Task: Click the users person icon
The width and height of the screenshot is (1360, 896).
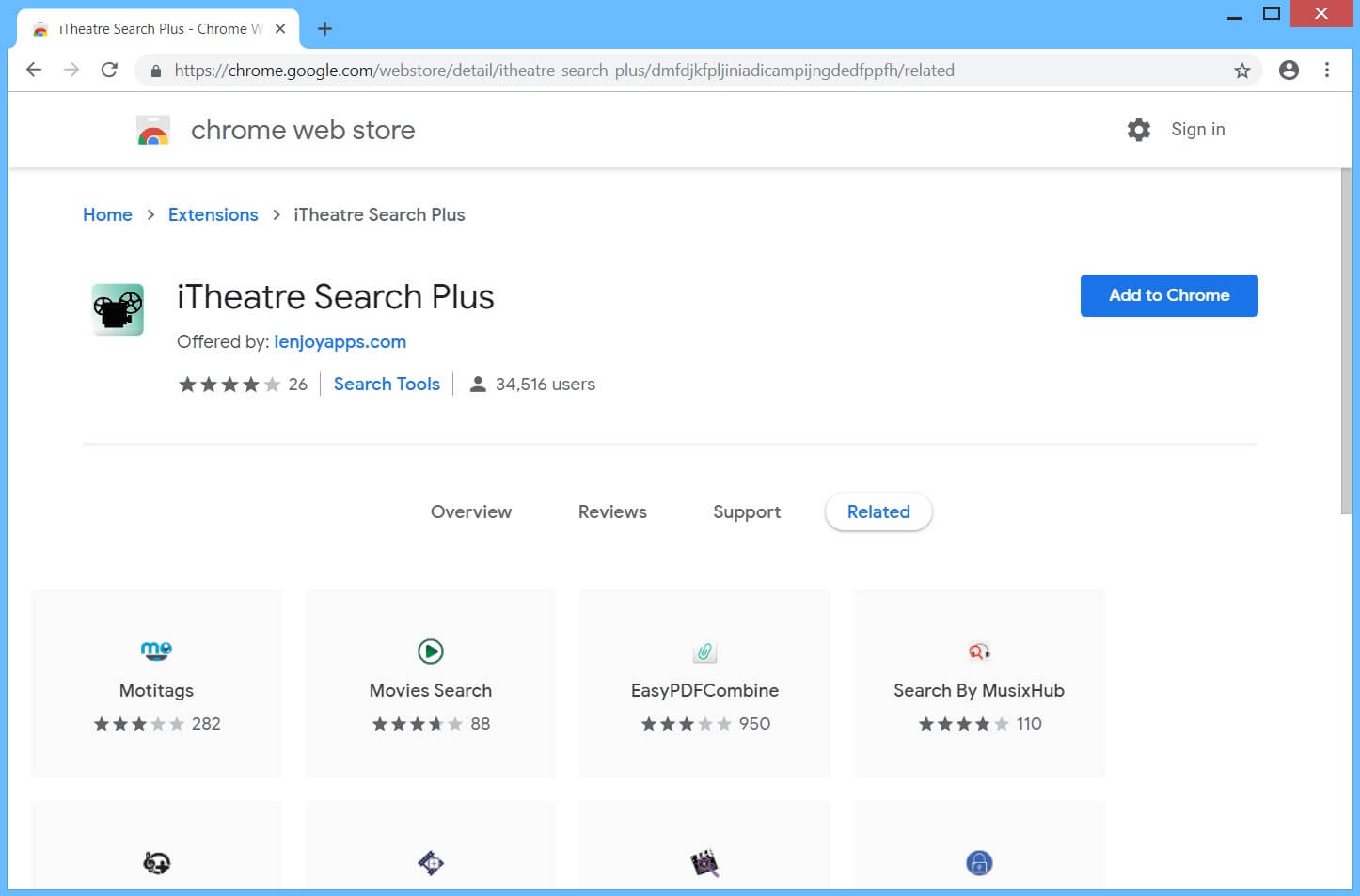Action: tap(478, 384)
